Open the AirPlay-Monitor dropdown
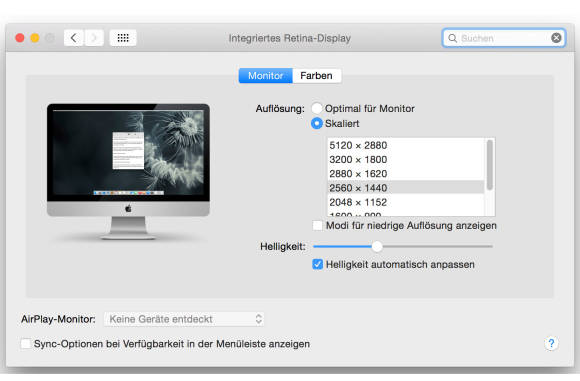Image resolution: width=580 pixels, height=381 pixels. click(x=184, y=319)
